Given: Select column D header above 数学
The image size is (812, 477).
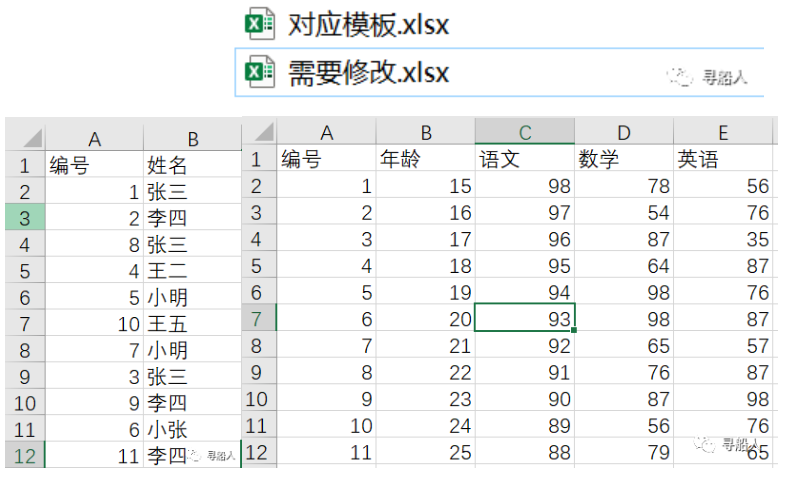Looking at the screenshot, I should click(624, 132).
